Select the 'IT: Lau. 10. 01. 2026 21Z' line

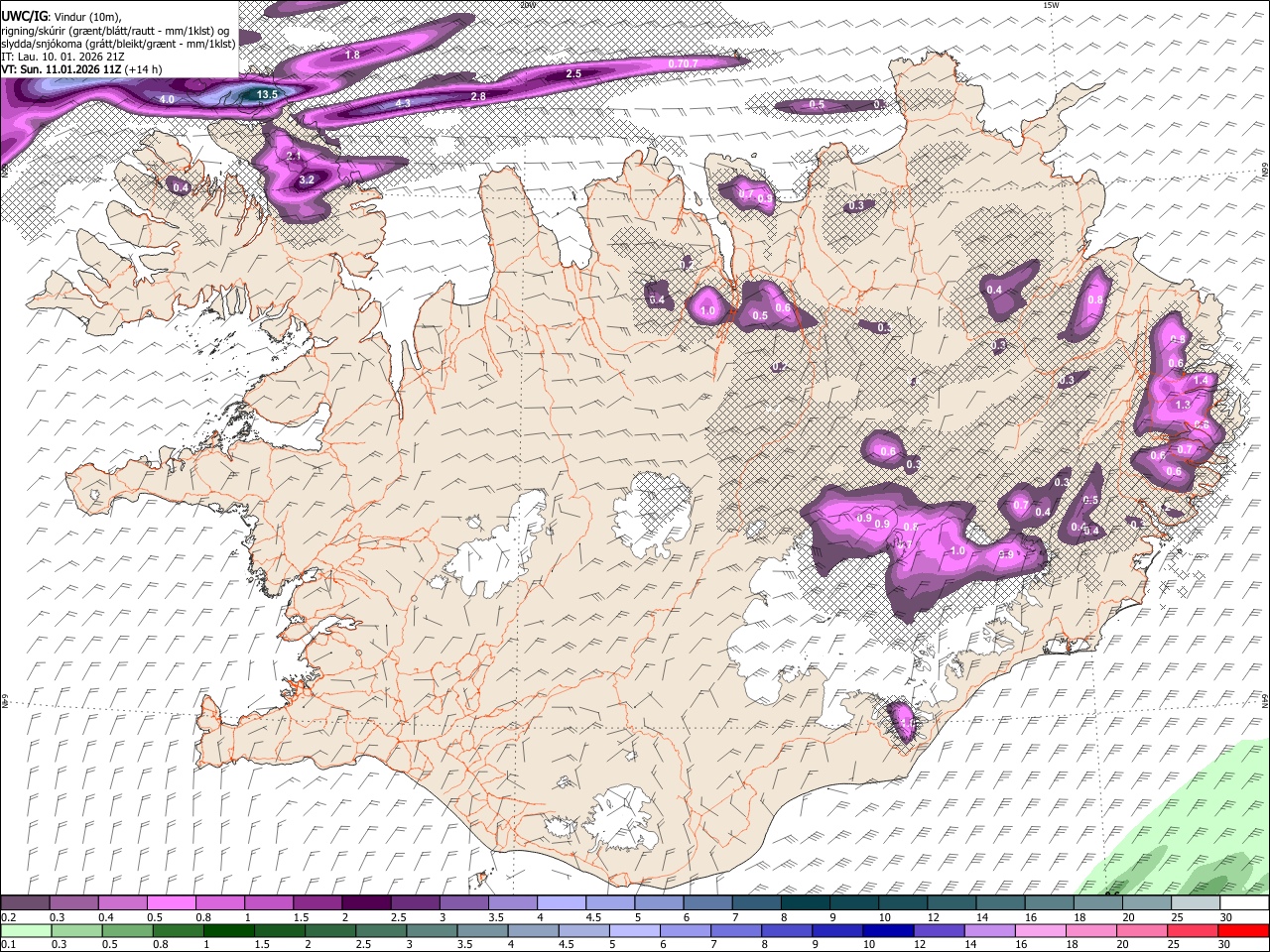click(63, 57)
